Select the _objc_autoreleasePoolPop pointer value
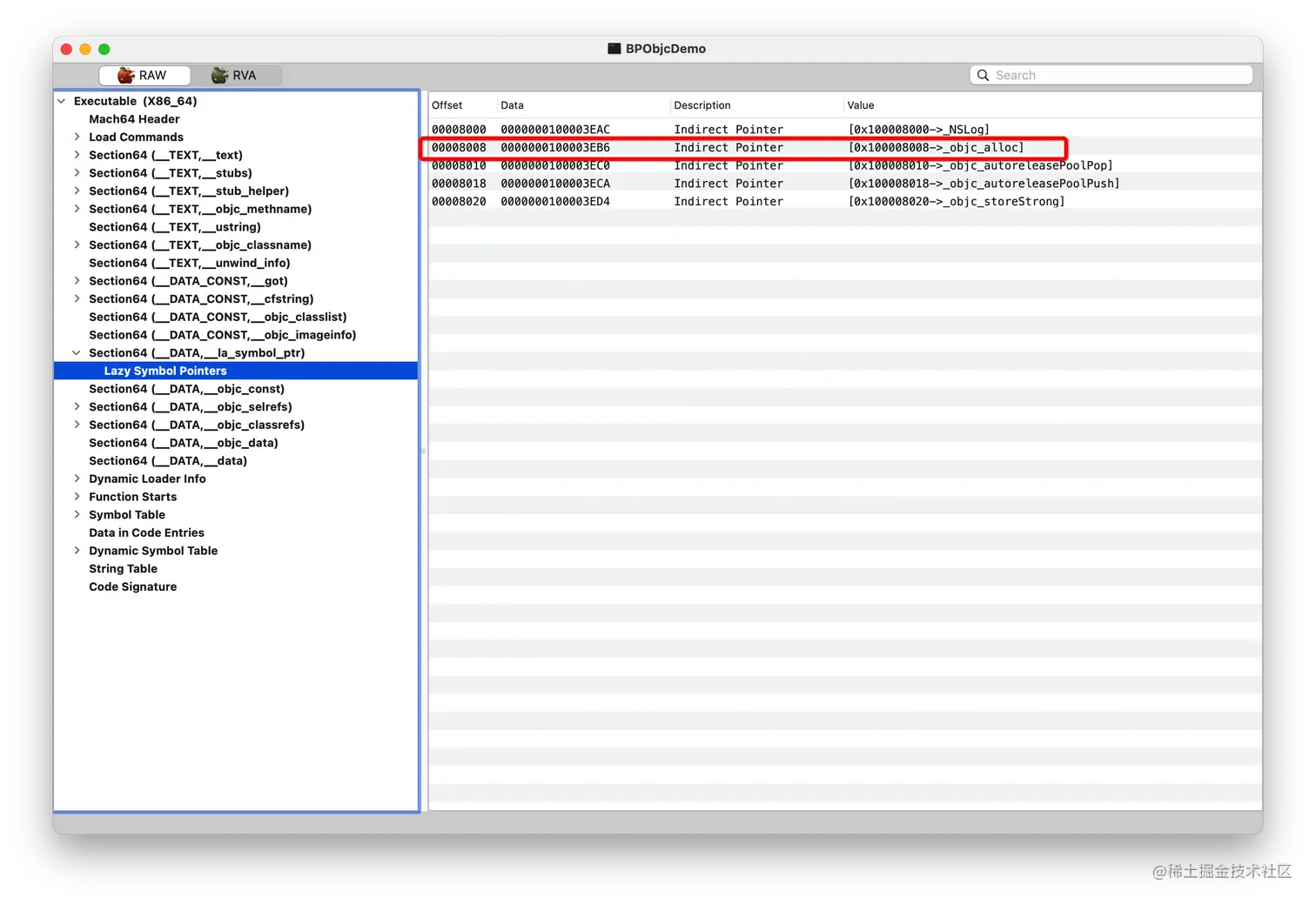Viewport: 1316px width, 904px height. click(981, 165)
